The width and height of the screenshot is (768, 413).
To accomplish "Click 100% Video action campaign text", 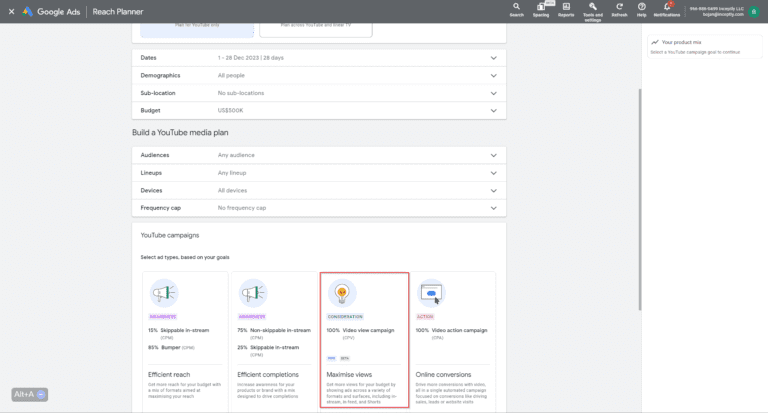I will click(x=452, y=330).
